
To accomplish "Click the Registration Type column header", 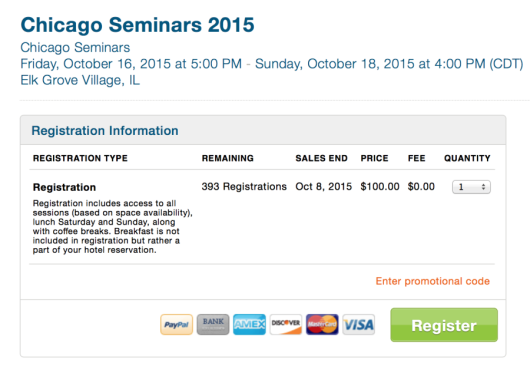I will tap(80, 158).
